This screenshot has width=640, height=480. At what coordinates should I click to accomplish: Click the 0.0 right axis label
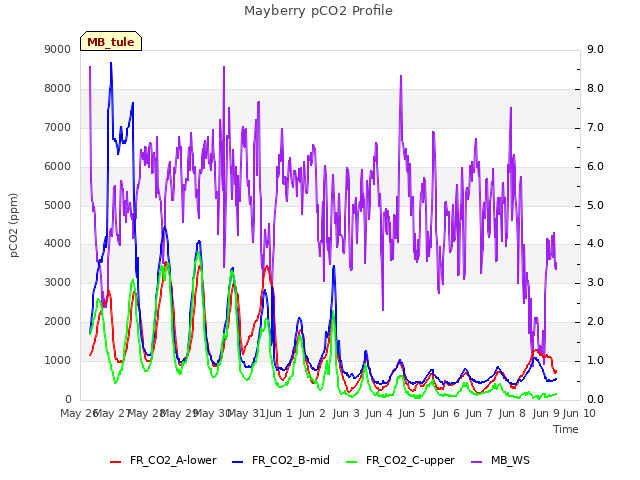click(595, 399)
